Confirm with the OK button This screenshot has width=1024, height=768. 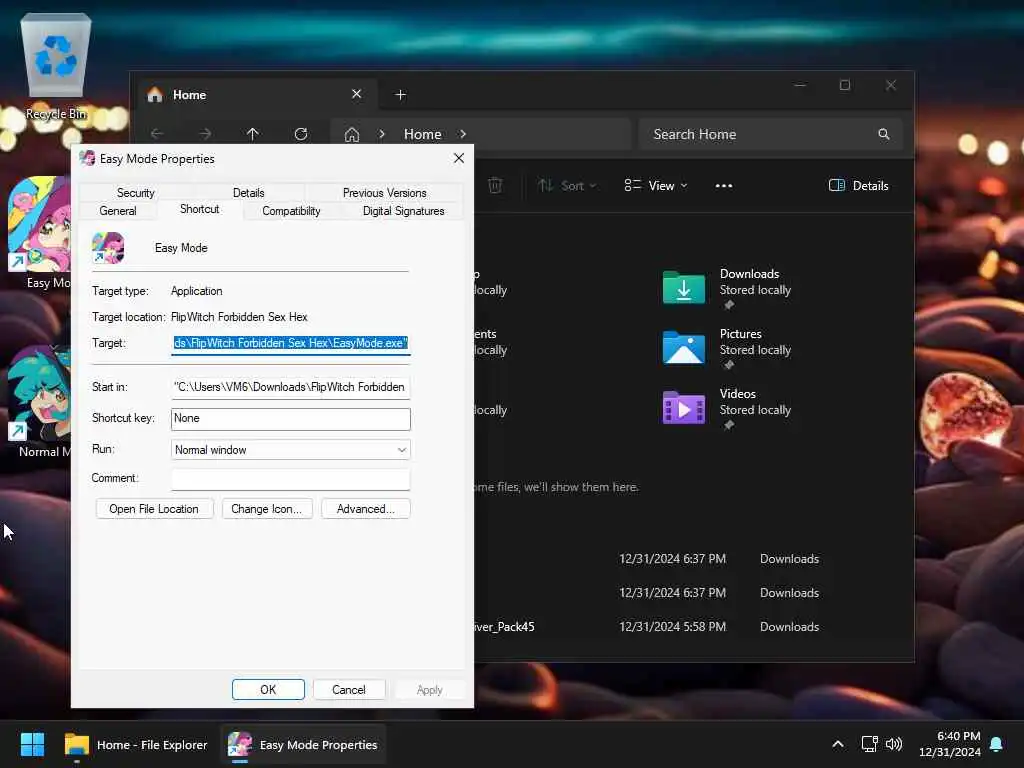tap(268, 690)
